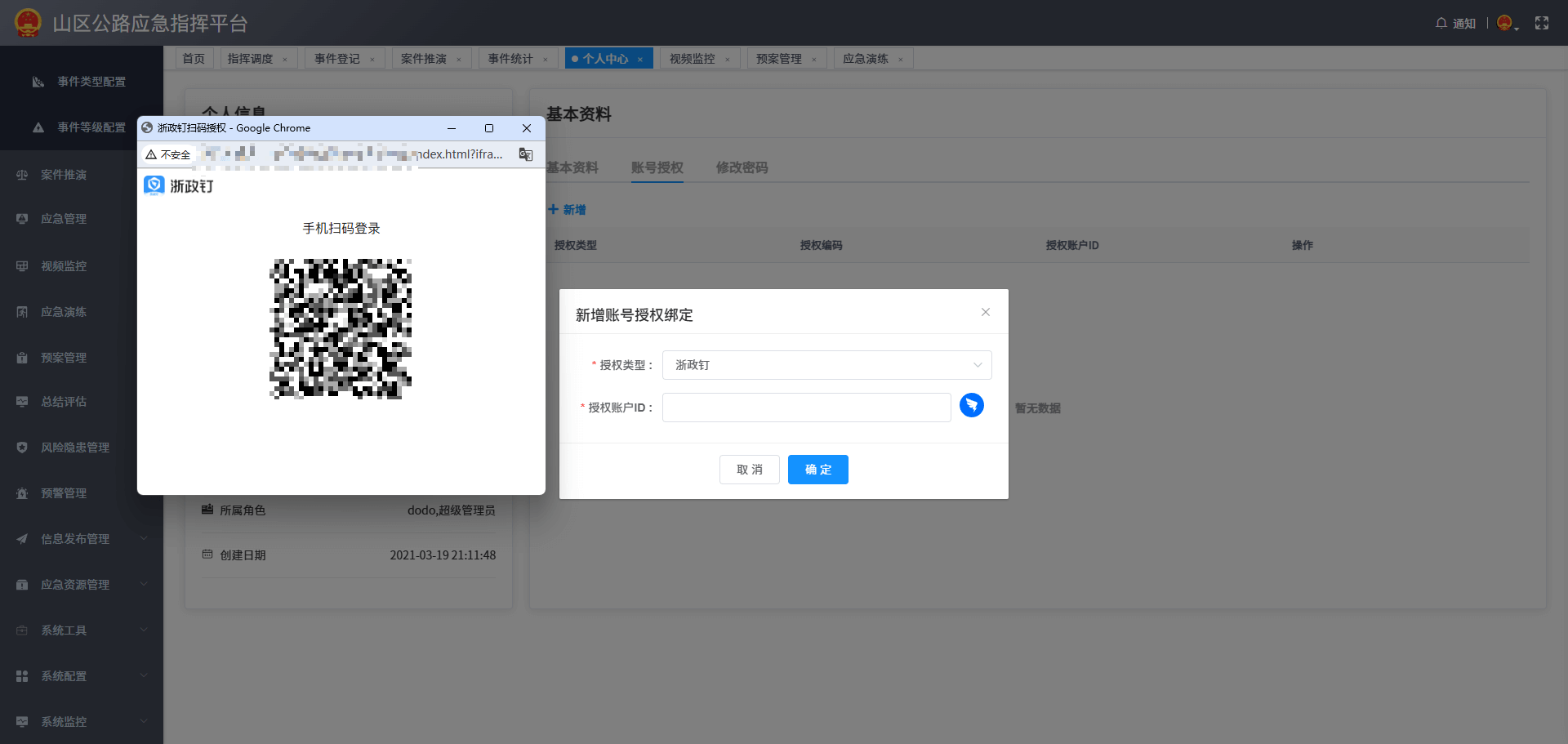1568x744 pixels.
Task: Click the 授权账户ID input field
Action: click(x=806, y=407)
